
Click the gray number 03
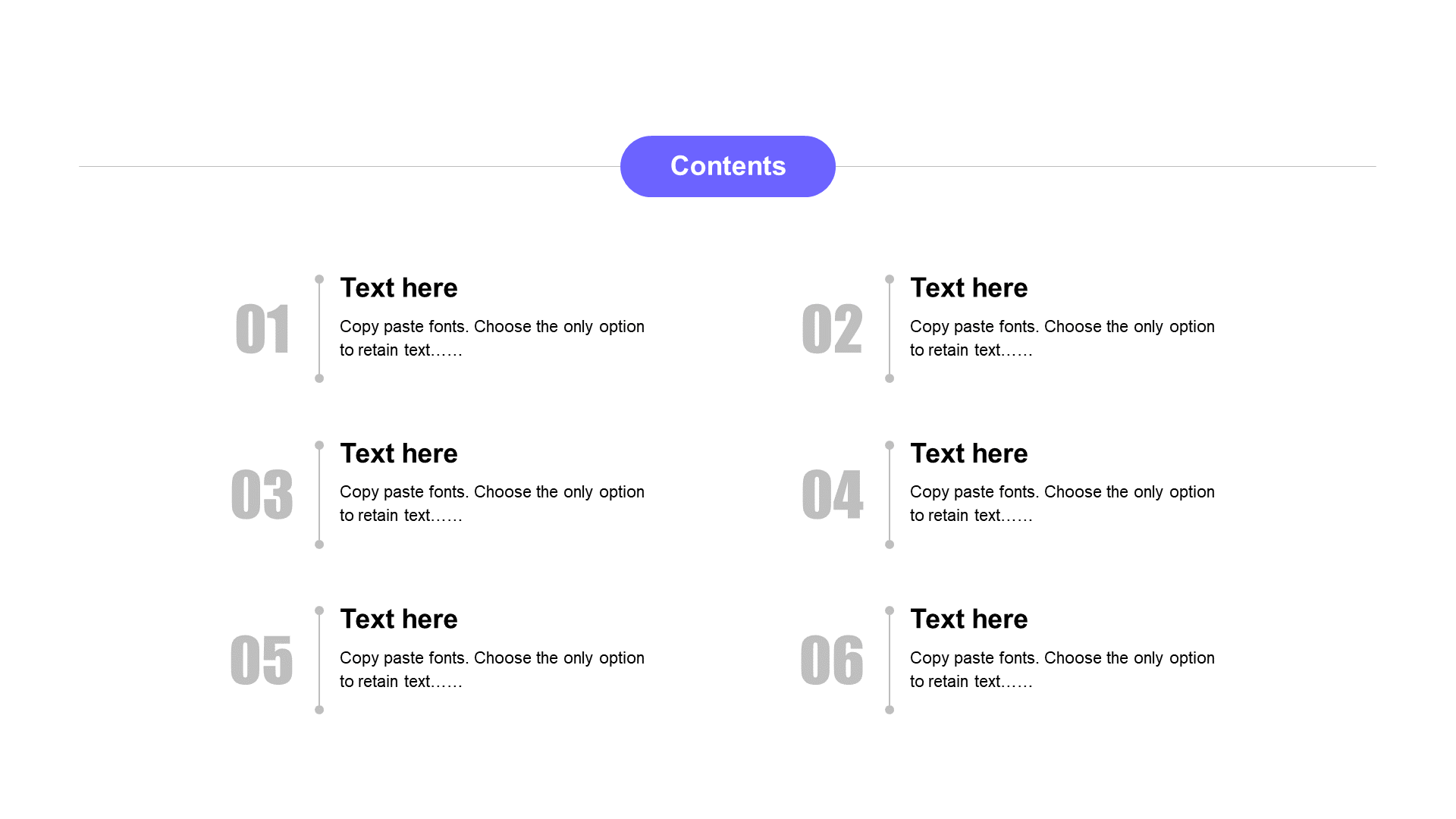[x=262, y=494]
